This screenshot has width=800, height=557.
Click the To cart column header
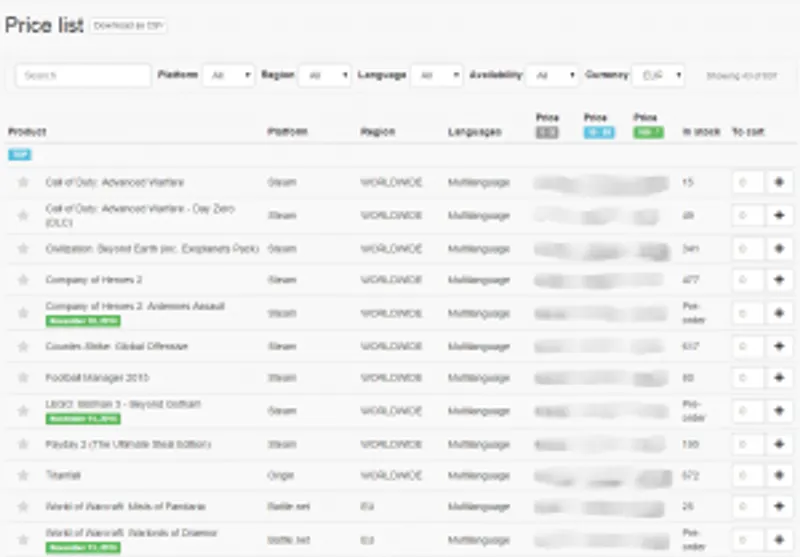[748, 132]
